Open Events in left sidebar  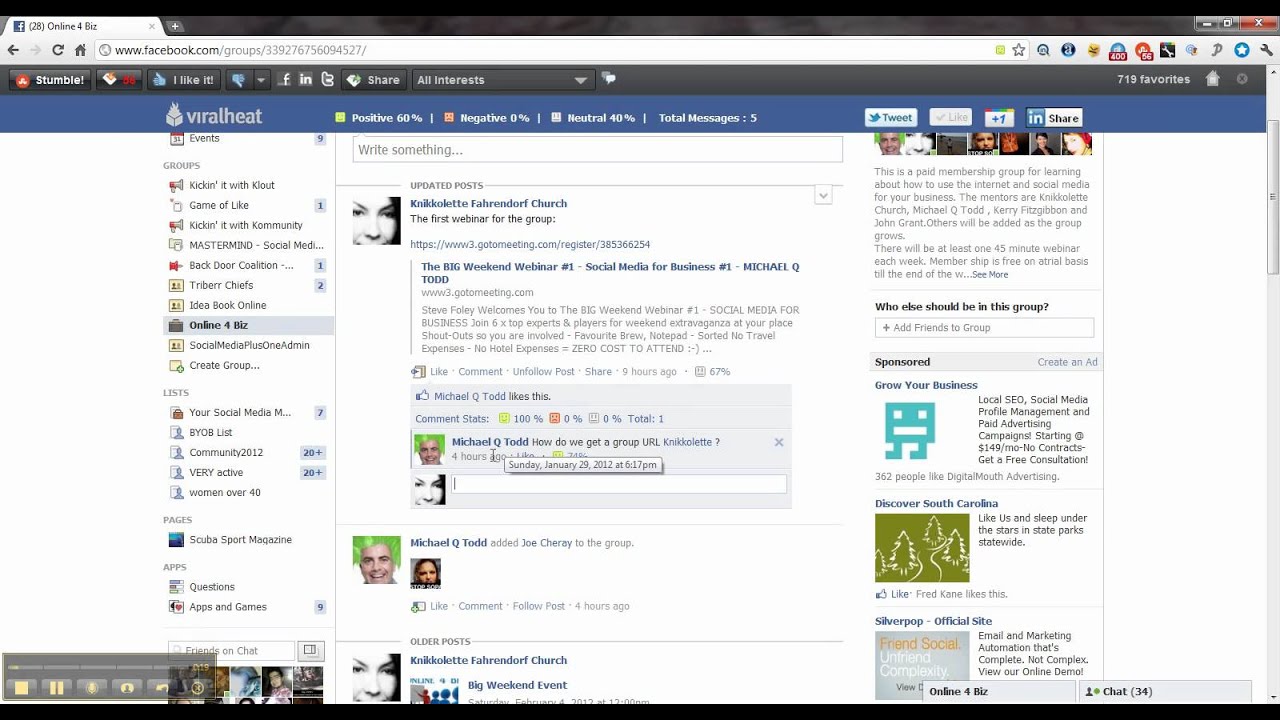pyautogui.click(x=204, y=138)
